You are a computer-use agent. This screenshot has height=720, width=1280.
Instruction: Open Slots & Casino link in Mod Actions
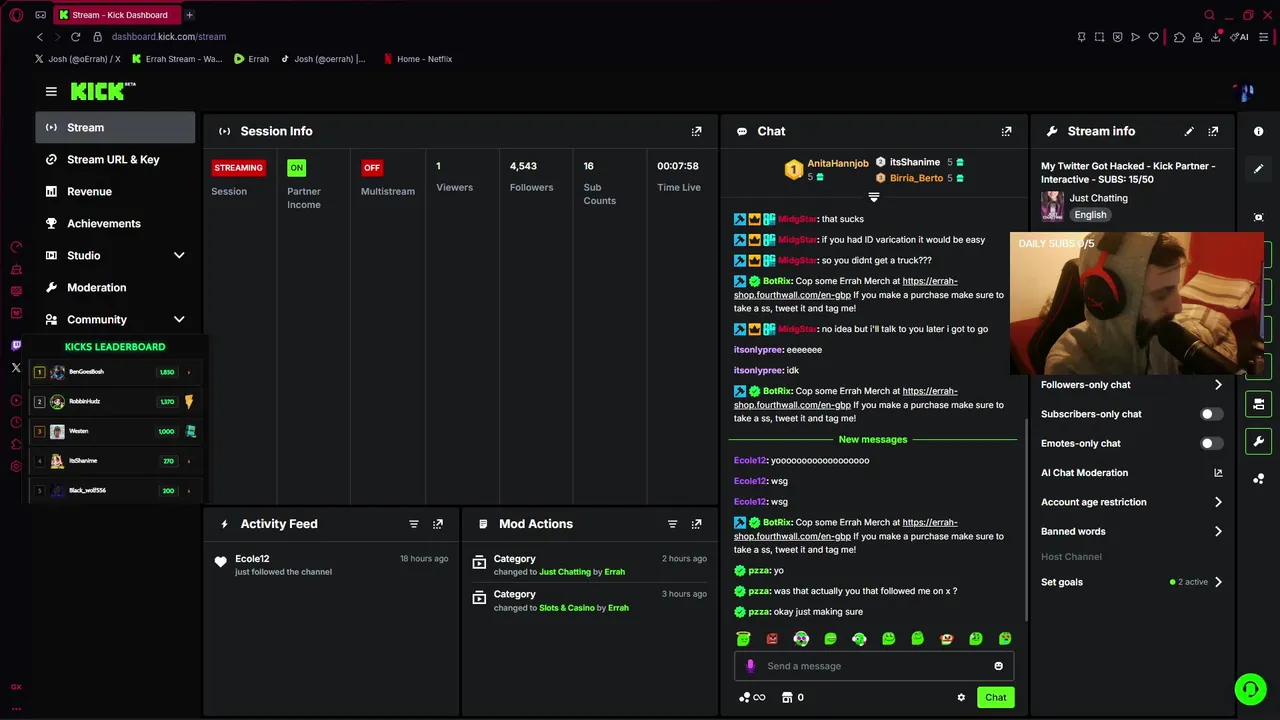[x=567, y=608]
